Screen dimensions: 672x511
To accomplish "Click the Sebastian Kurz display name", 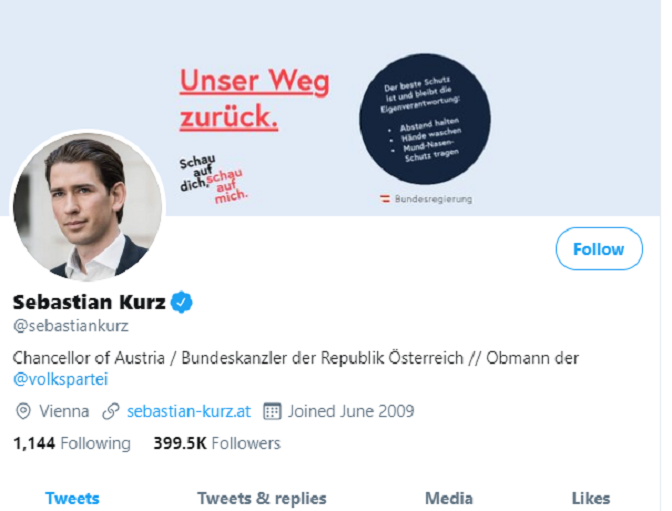I will tap(89, 302).
